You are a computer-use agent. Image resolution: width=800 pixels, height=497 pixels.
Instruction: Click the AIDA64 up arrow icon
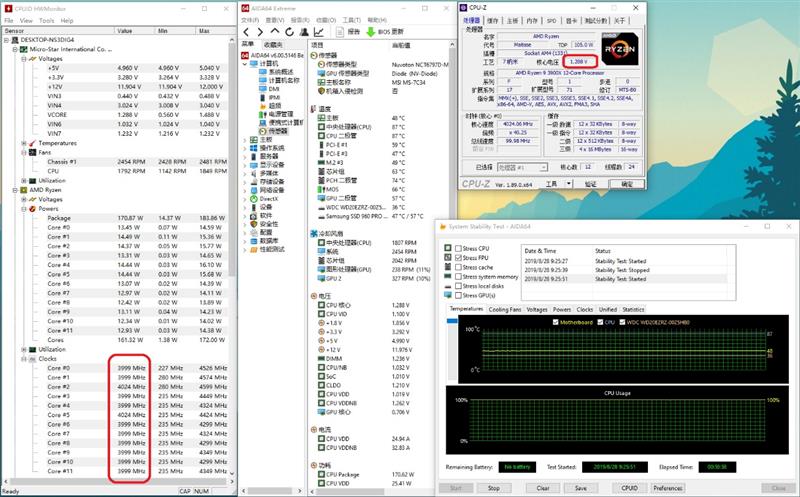273,32
